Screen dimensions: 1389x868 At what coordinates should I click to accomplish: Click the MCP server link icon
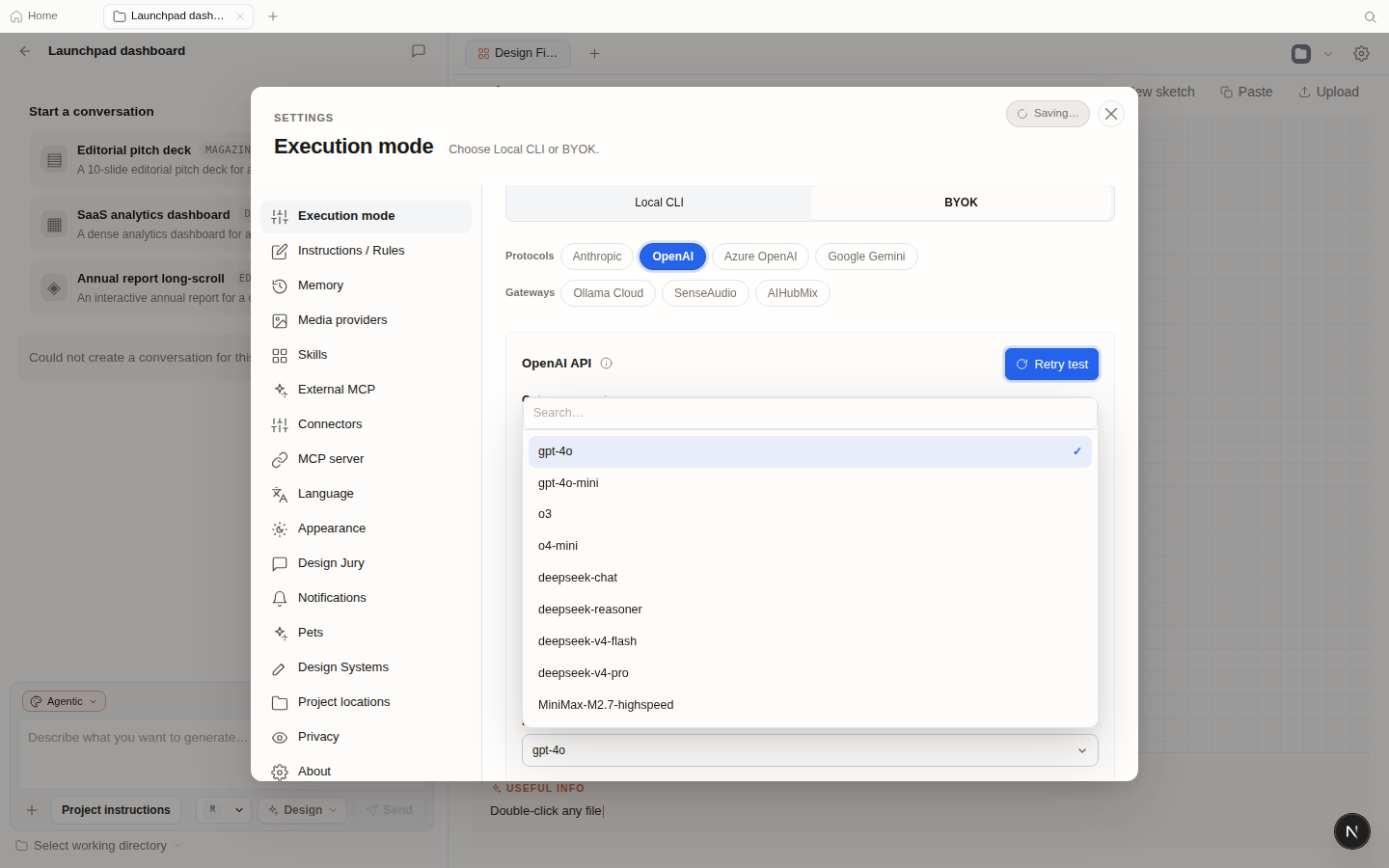pos(280,460)
